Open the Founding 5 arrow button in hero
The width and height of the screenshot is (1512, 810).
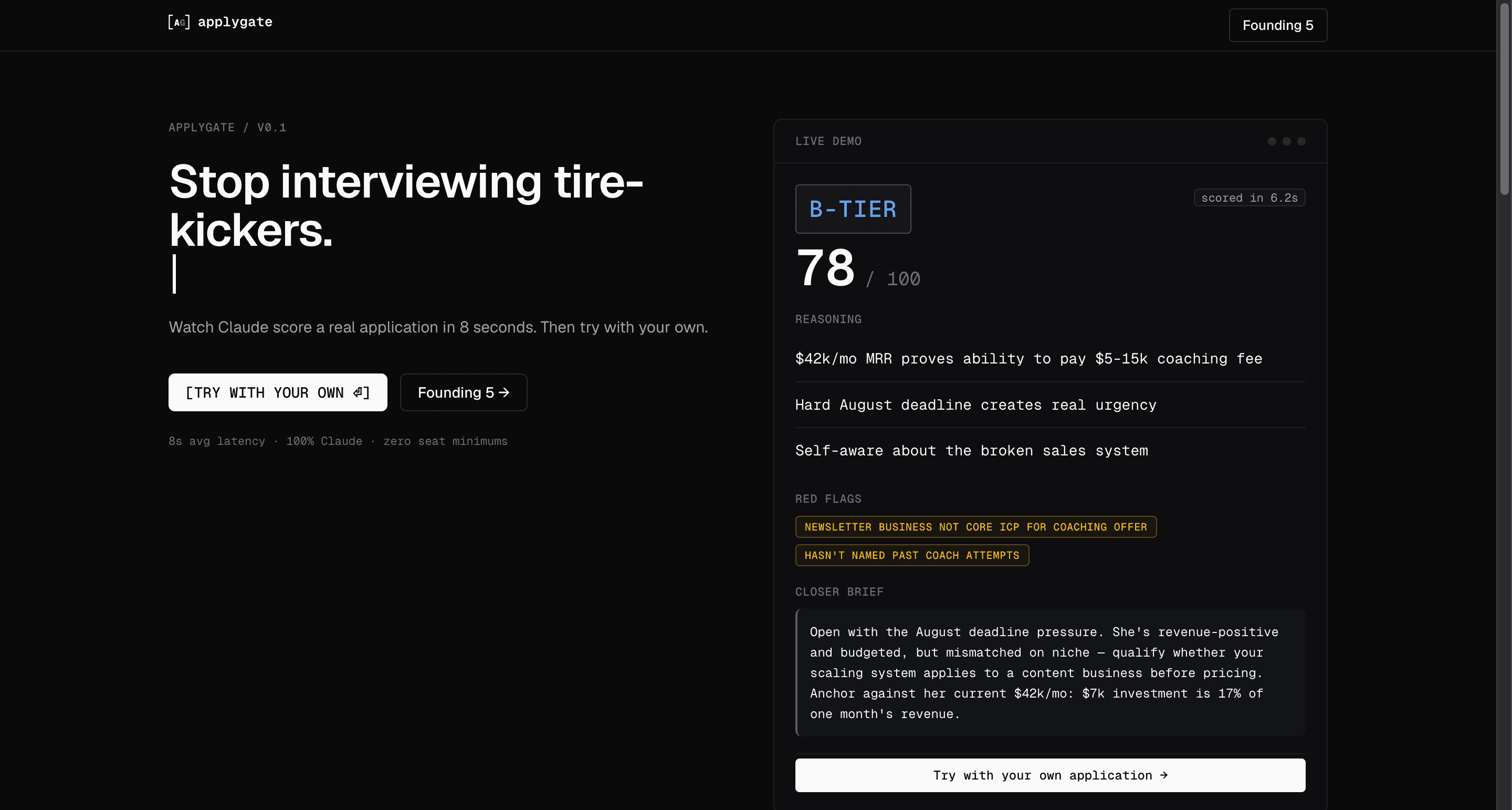463,392
